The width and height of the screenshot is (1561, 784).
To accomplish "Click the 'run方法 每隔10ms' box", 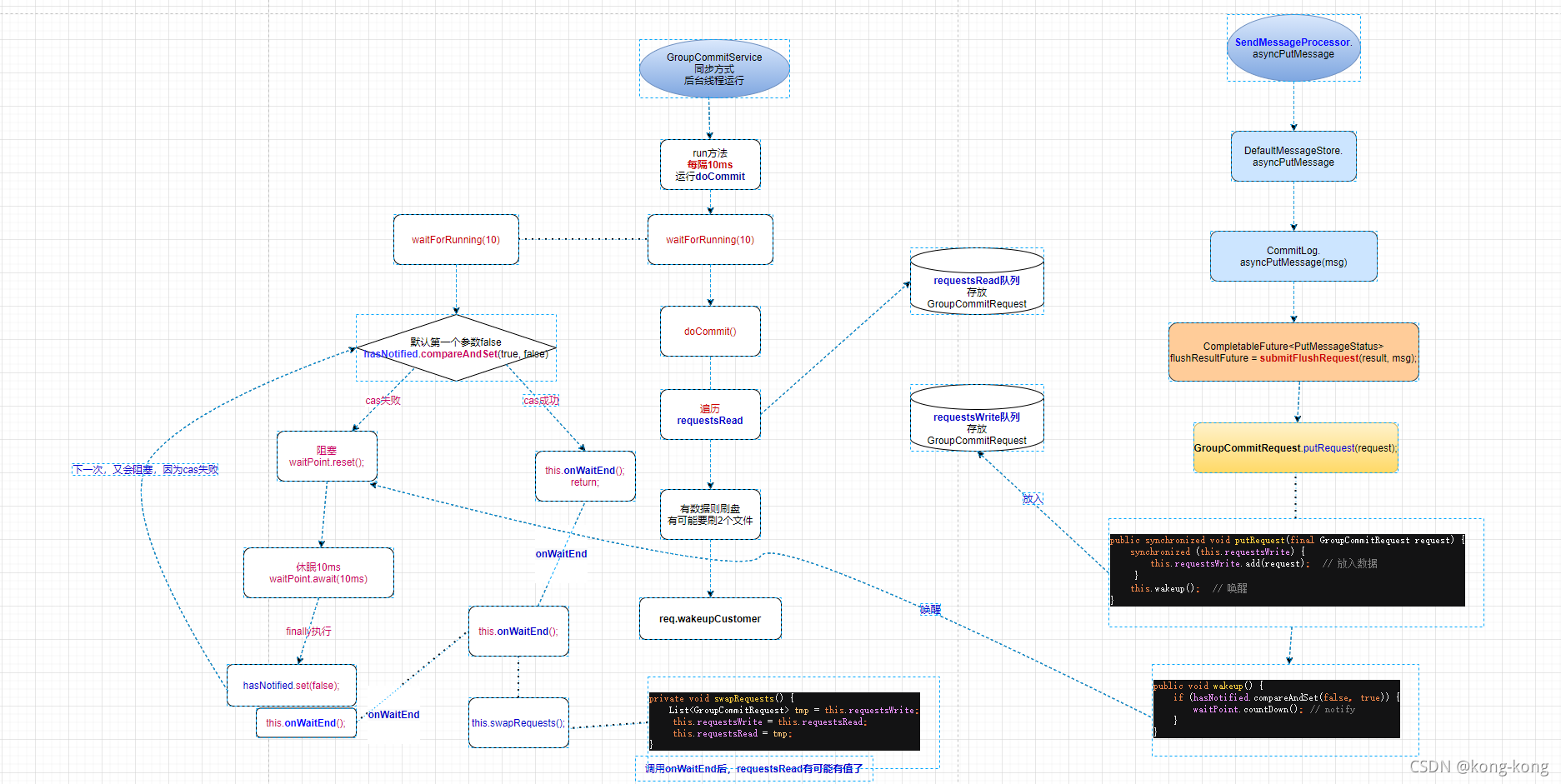I will click(x=710, y=165).
